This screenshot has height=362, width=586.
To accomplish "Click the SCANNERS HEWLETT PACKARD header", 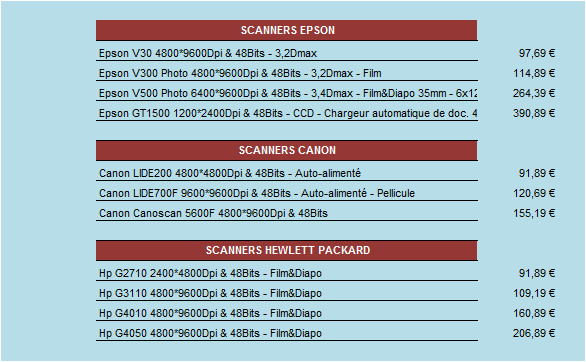I will click(x=287, y=250).
